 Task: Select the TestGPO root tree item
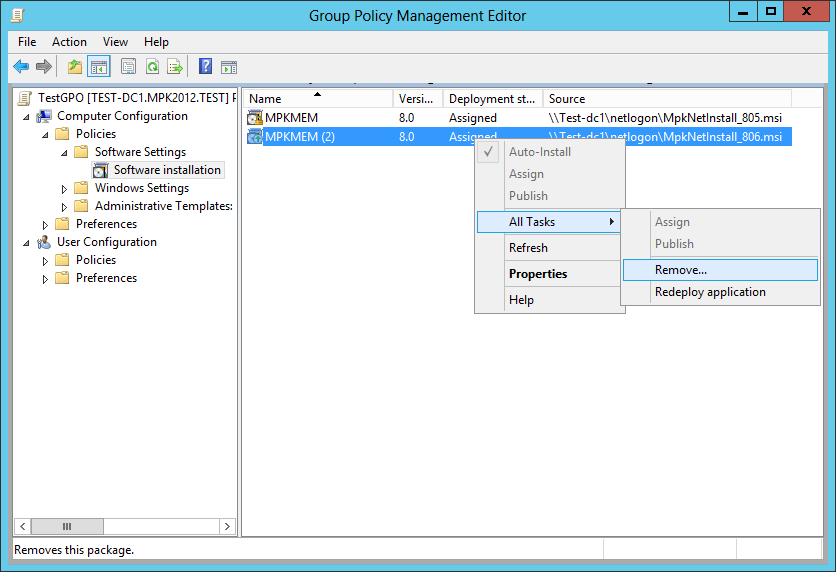coord(136,98)
